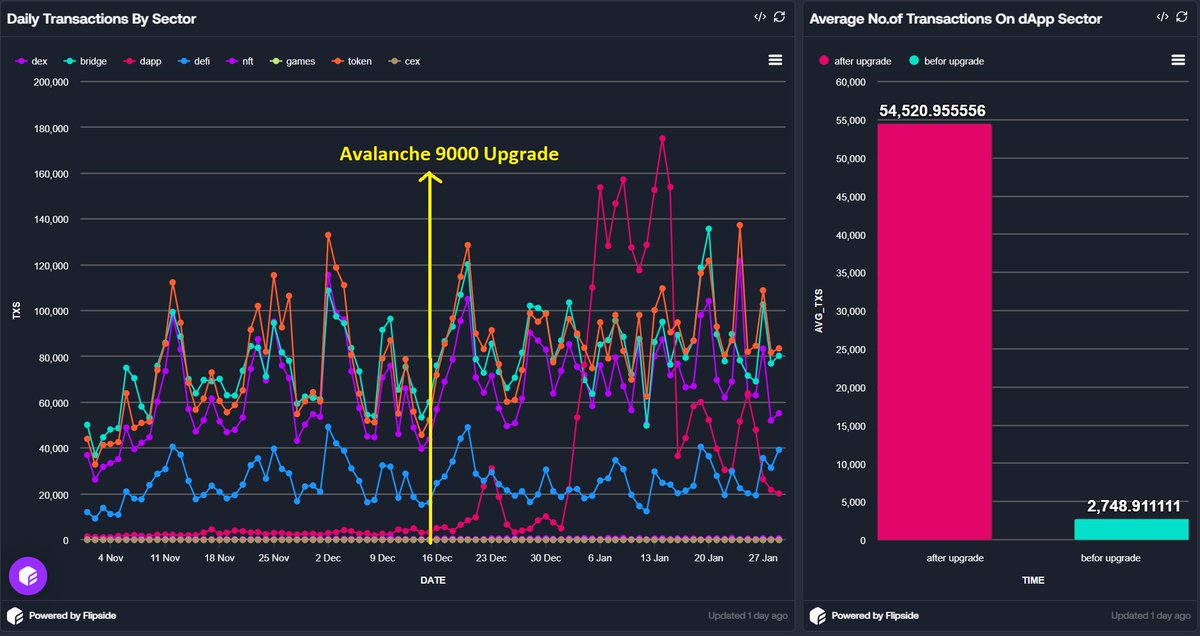Click the pink color dot beside dapp legend
The width and height of the screenshot is (1200, 636).
point(129,60)
